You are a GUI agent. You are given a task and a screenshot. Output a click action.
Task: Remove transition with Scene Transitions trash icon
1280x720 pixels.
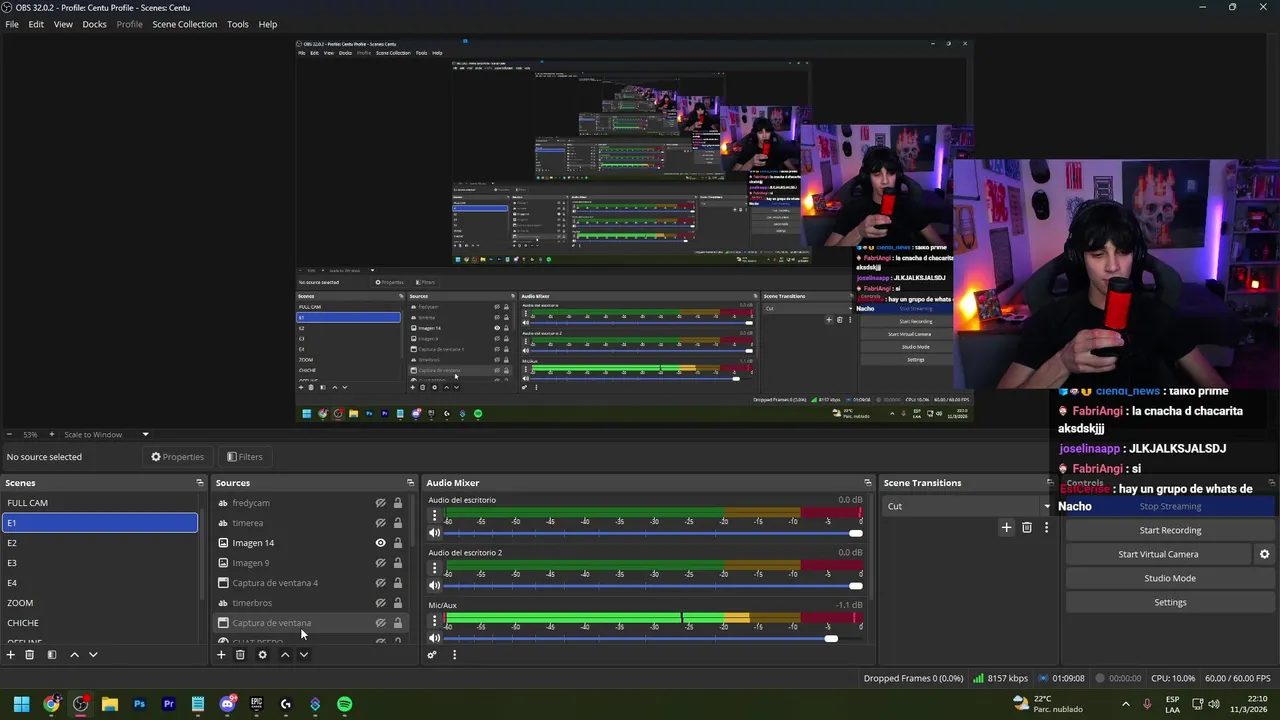point(1027,527)
